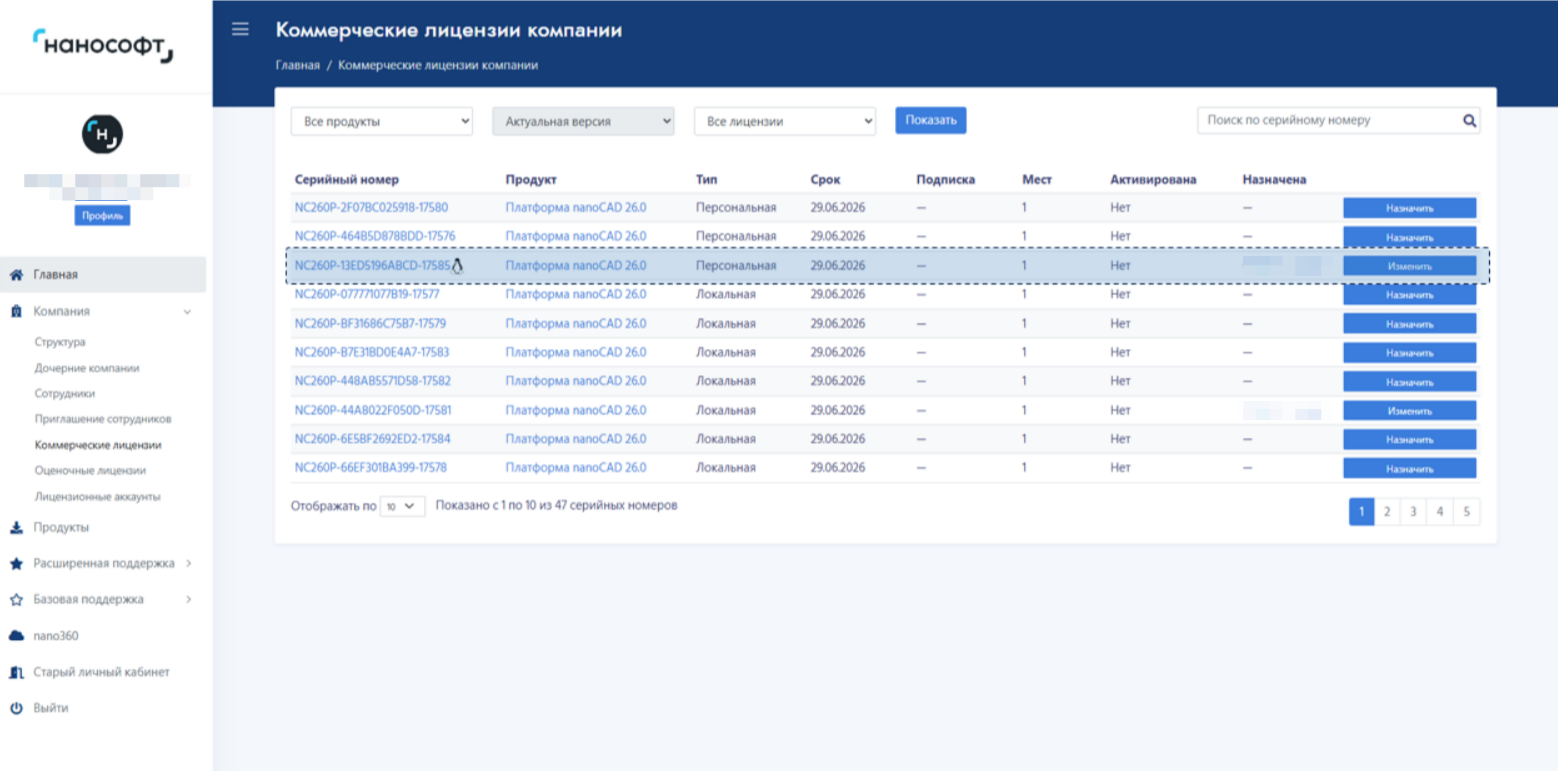This screenshot has width=1558, height=771.
Task: Click the hamburger menu icon
Action: pyautogui.click(x=240, y=29)
